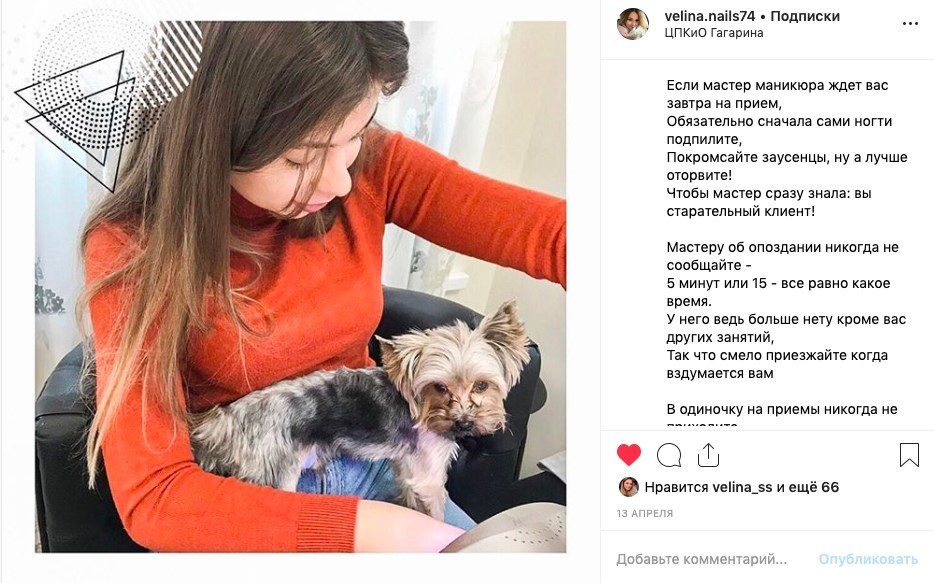
Task: Save the post with the bookmark icon
Action: [909, 455]
